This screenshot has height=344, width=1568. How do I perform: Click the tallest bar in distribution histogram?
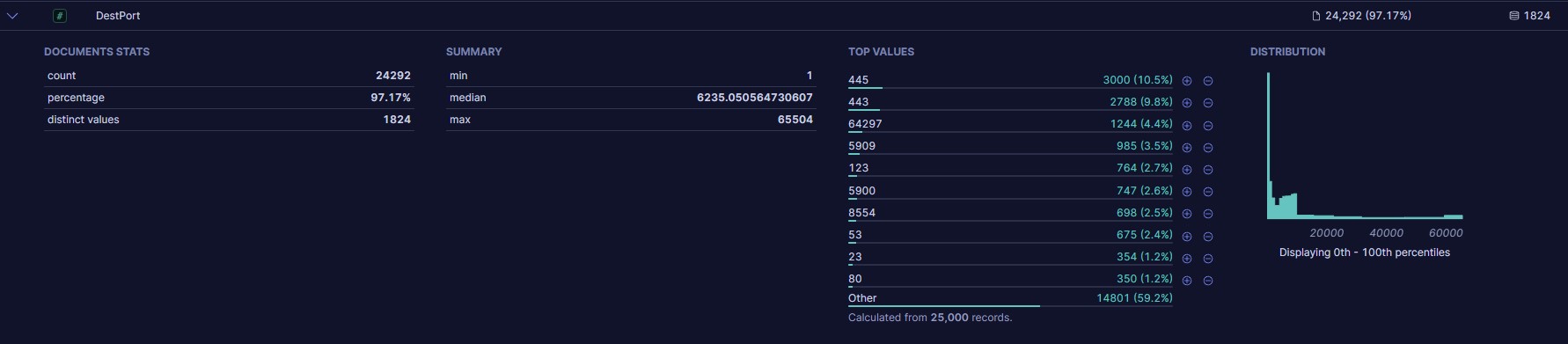point(1269,145)
